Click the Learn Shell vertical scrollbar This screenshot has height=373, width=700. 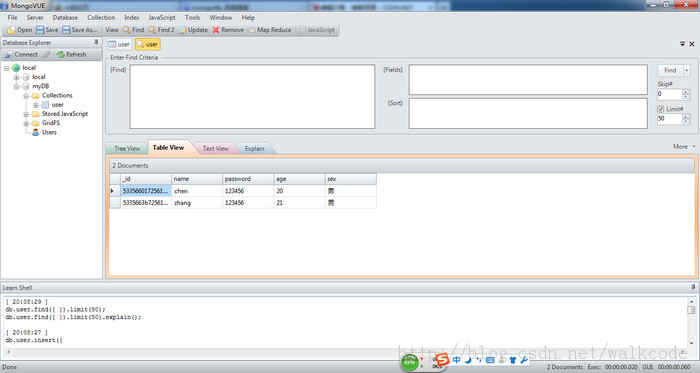tap(691, 322)
